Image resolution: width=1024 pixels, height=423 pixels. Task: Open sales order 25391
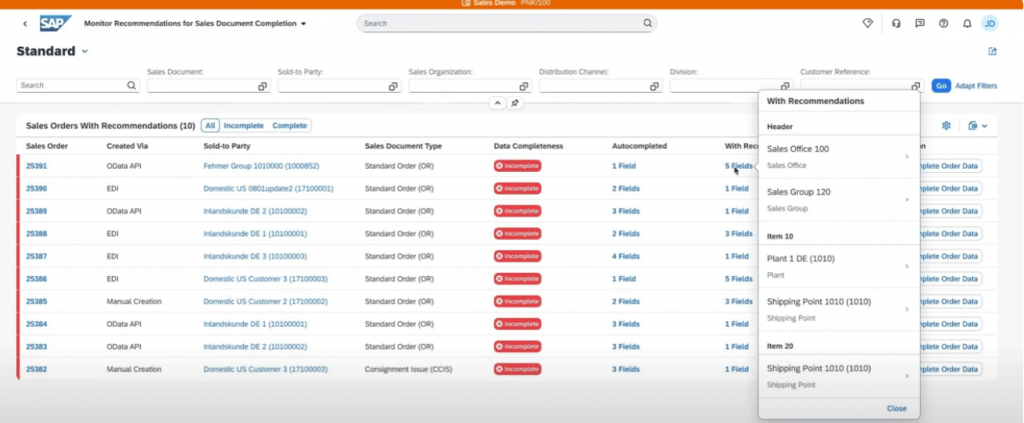point(37,166)
